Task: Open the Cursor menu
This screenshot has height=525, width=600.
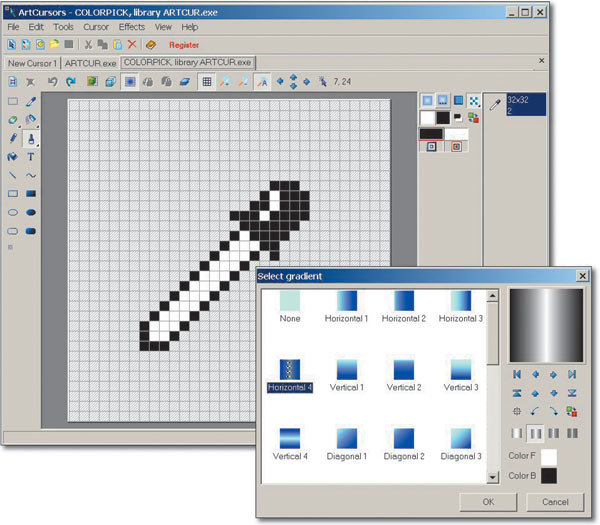Action: tap(96, 27)
